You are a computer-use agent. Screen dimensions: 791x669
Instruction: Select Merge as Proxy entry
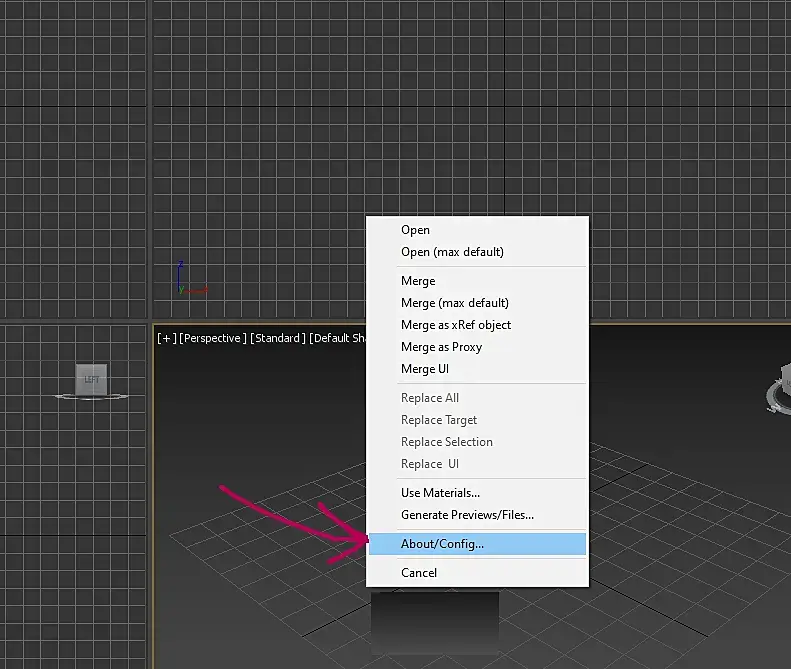[x=477, y=347]
